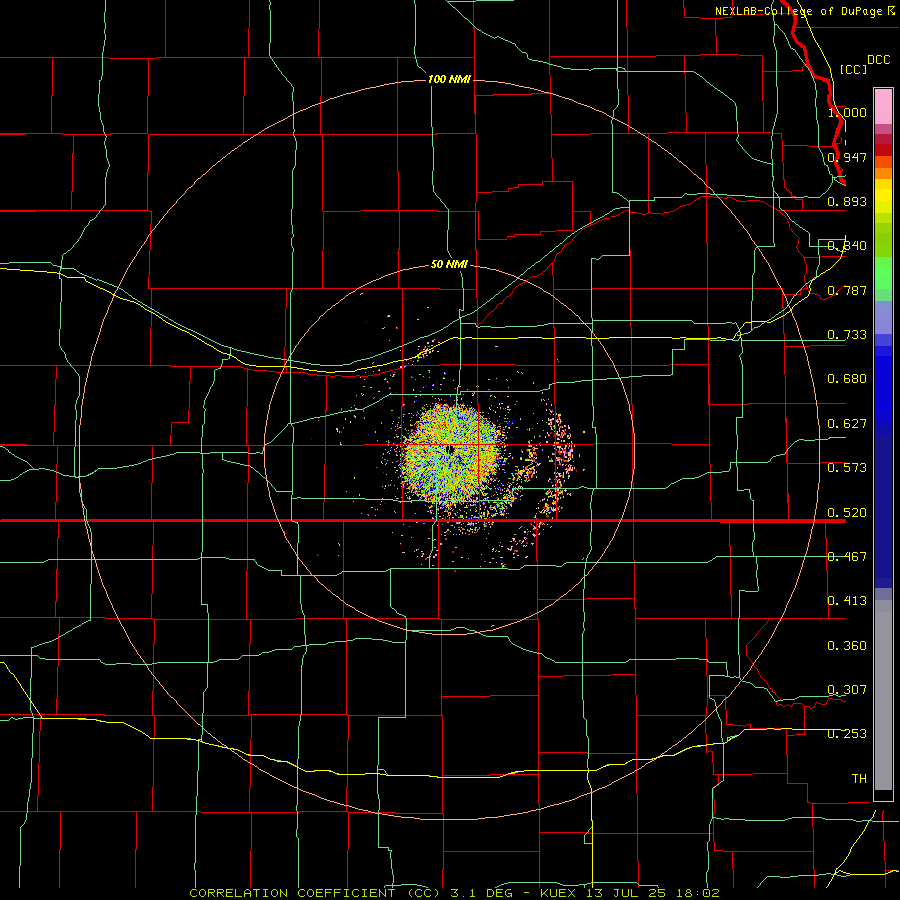Click the radar site center dot
Viewport: 900px width, 900px height.
pyautogui.click(x=451, y=449)
